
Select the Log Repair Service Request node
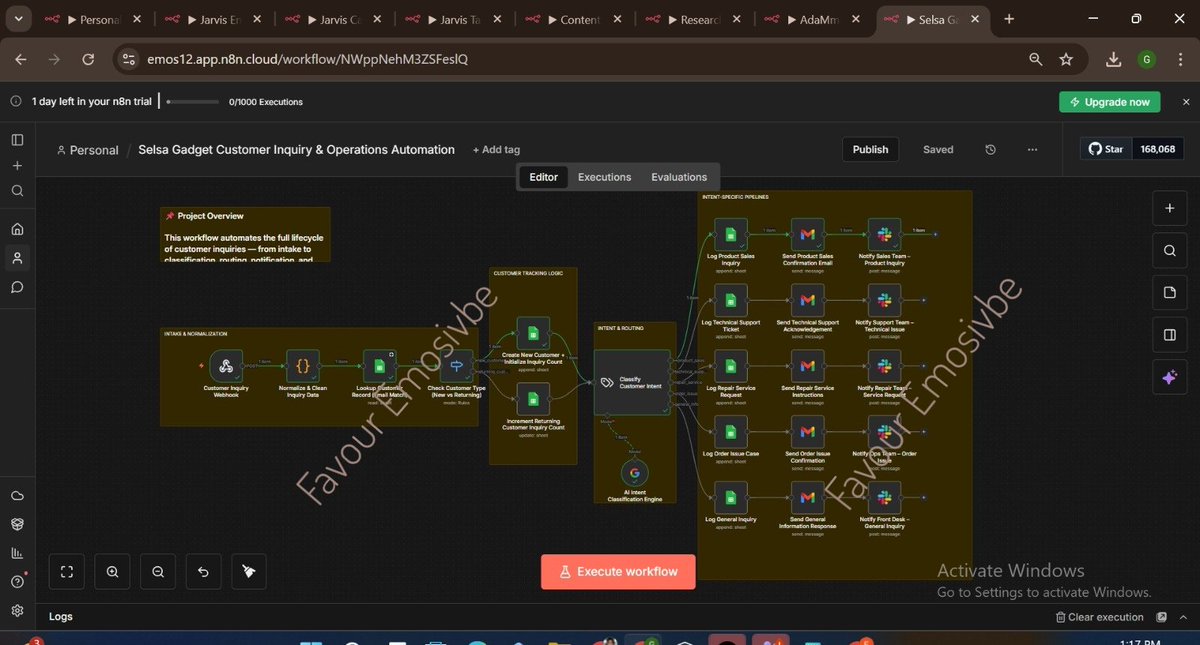730,366
